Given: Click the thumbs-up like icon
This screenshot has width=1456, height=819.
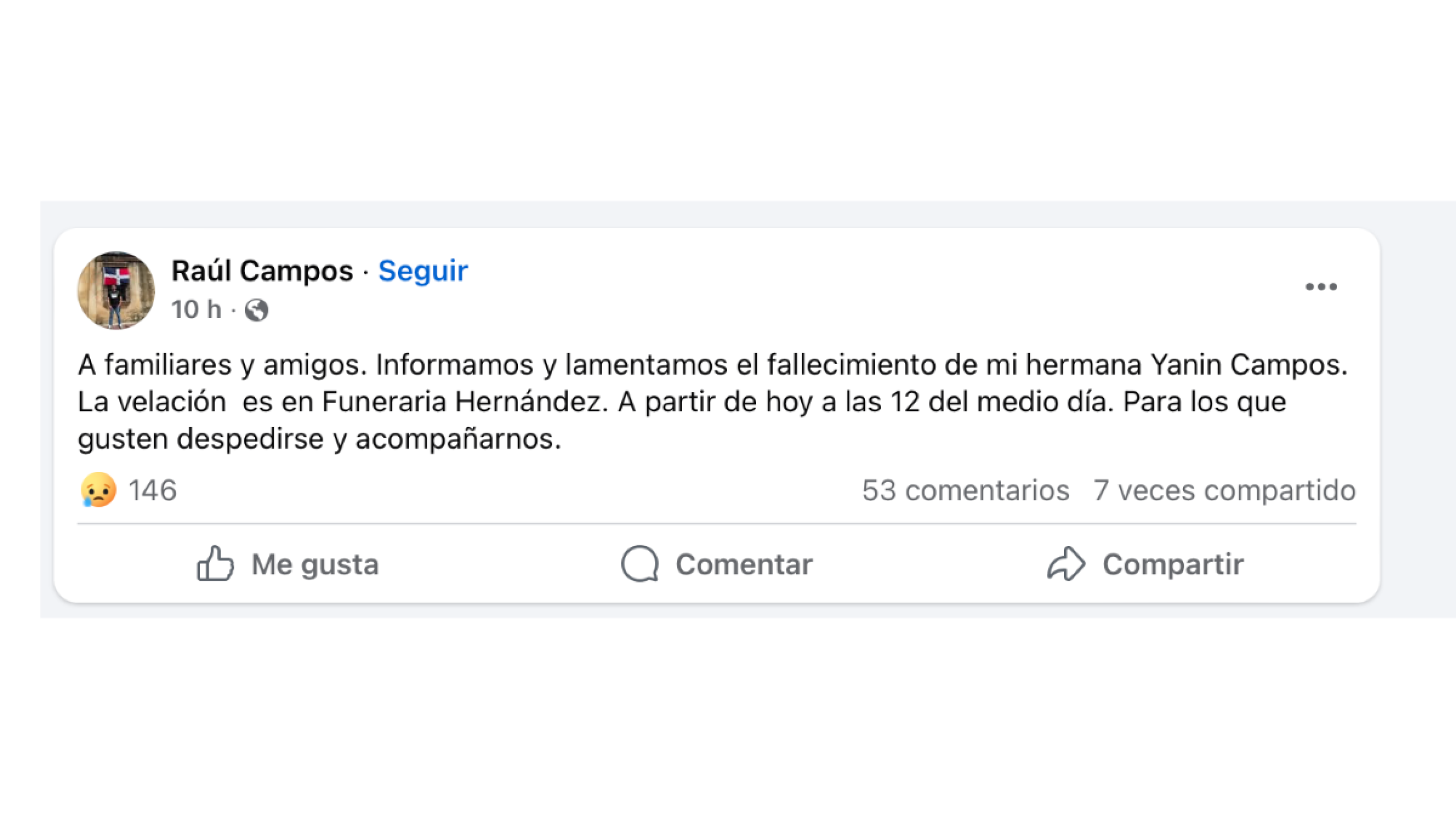Looking at the screenshot, I should (215, 564).
